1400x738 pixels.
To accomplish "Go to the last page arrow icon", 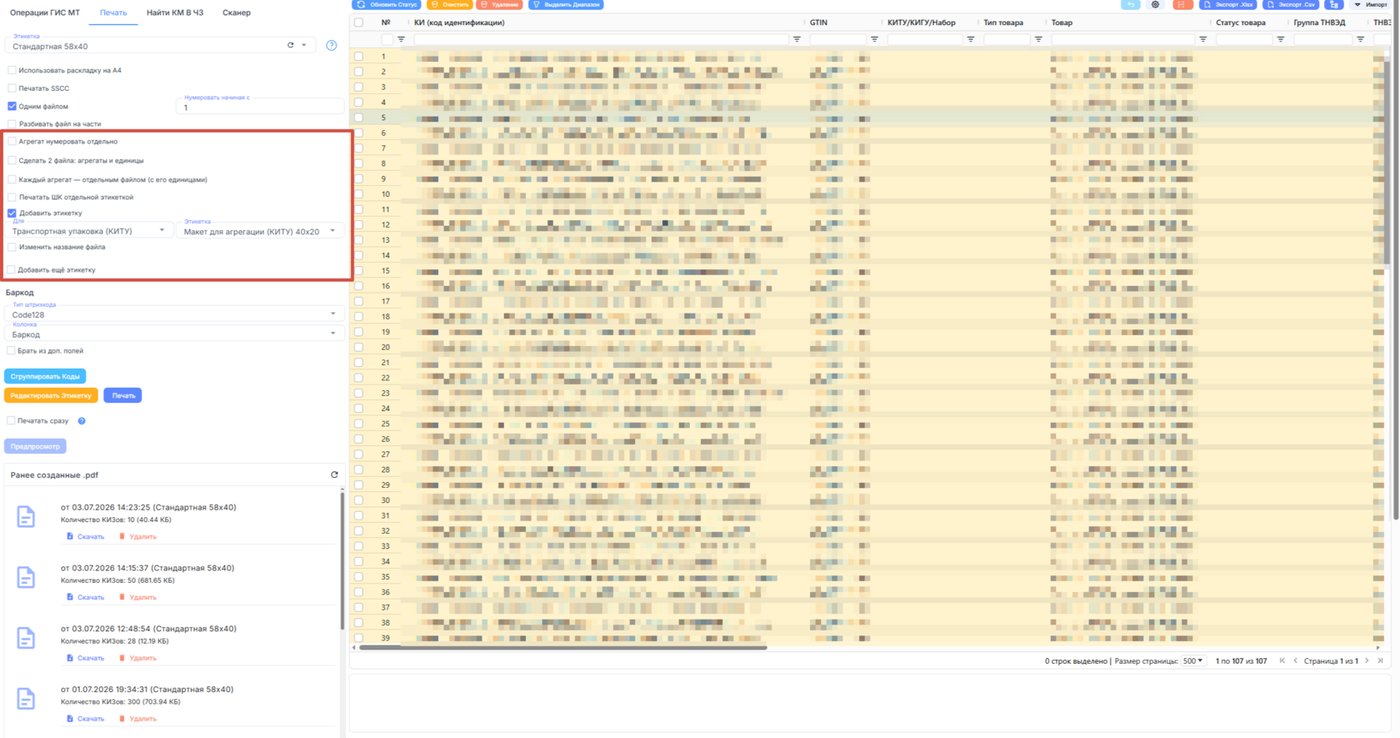I will (1380, 661).
